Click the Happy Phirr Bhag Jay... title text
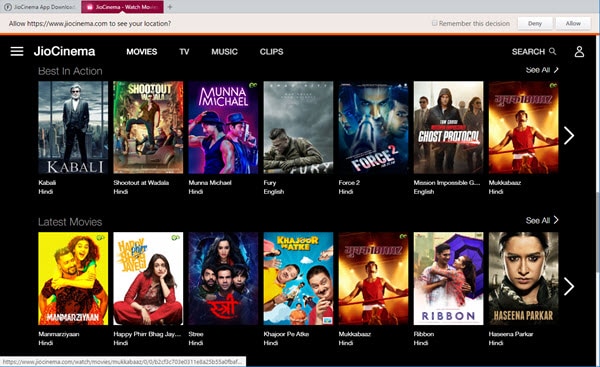Viewport: 600px width, 367px height. 147,334
